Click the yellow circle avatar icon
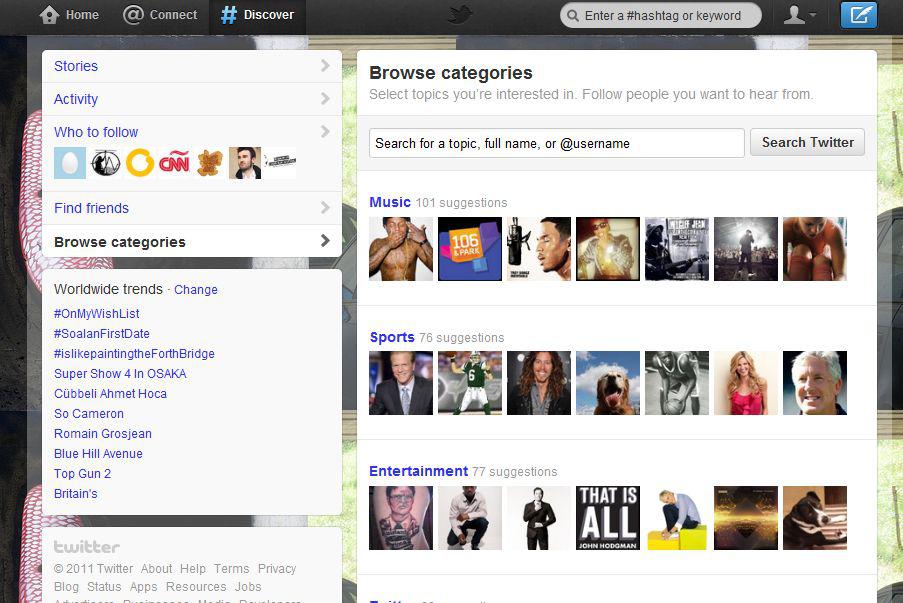The image size is (903, 603). click(140, 163)
